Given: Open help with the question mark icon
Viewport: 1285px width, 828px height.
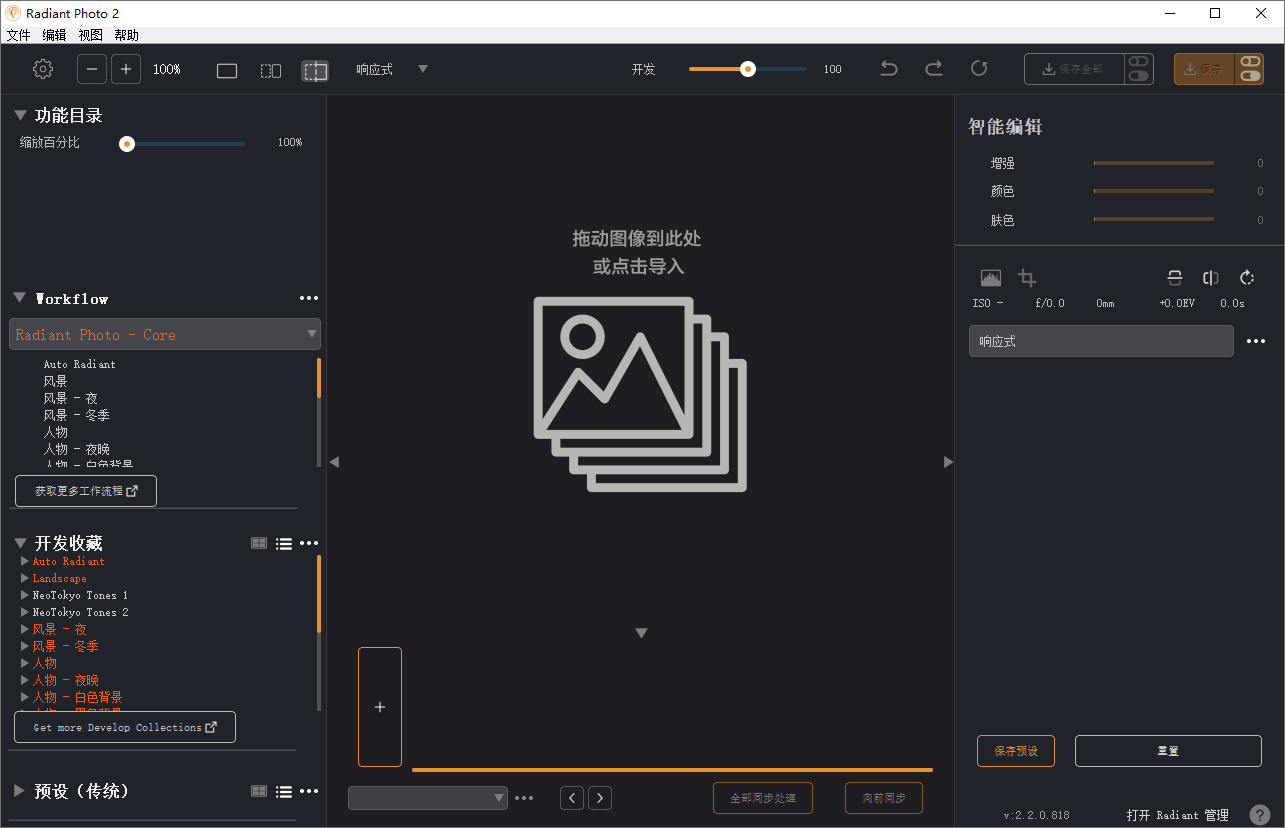Looking at the screenshot, I should click(x=1260, y=815).
